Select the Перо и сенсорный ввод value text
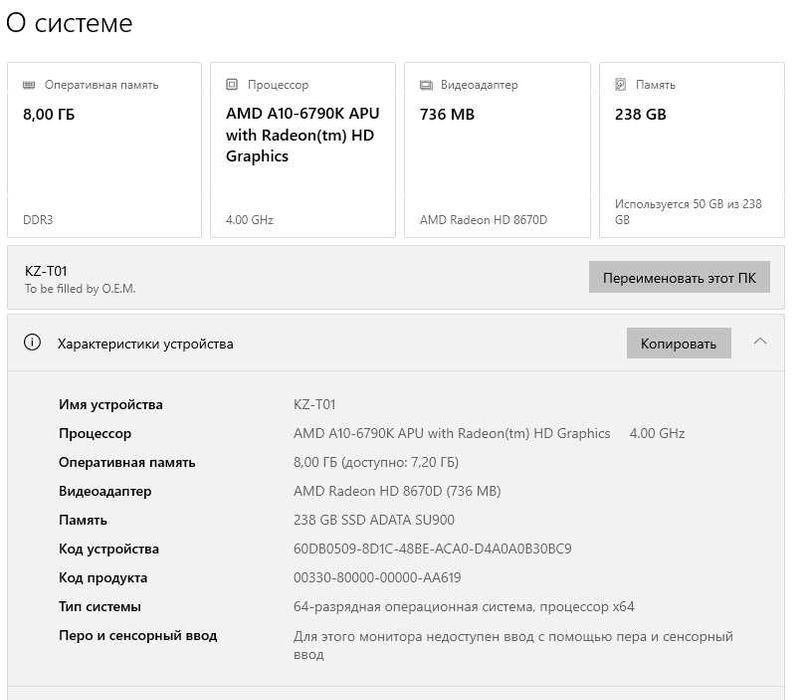This screenshot has width=806, height=700. pos(513,645)
